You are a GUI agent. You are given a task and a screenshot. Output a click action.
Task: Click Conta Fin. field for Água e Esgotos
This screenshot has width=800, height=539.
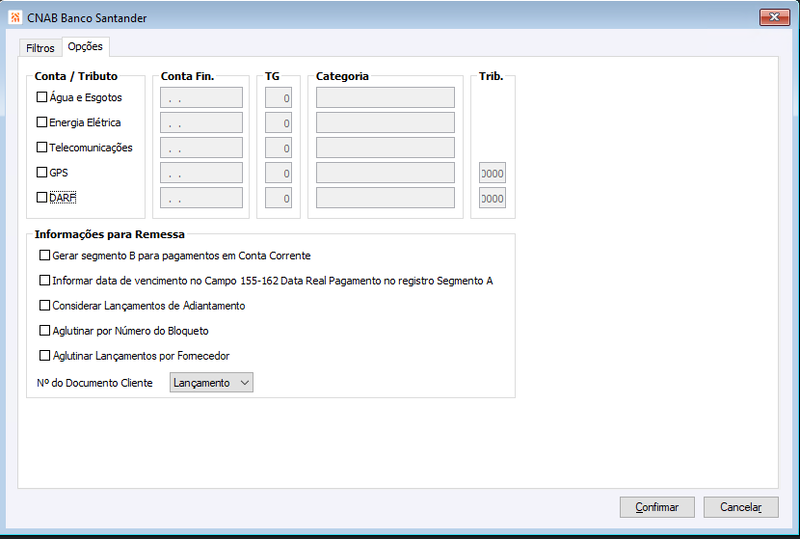pyautogui.click(x=202, y=97)
